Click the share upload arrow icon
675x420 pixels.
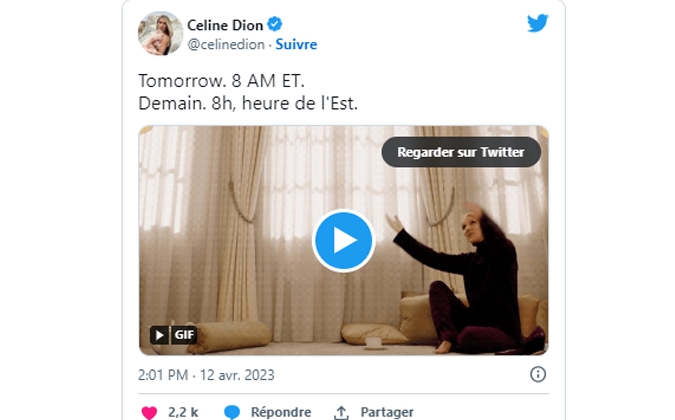(341, 412)
